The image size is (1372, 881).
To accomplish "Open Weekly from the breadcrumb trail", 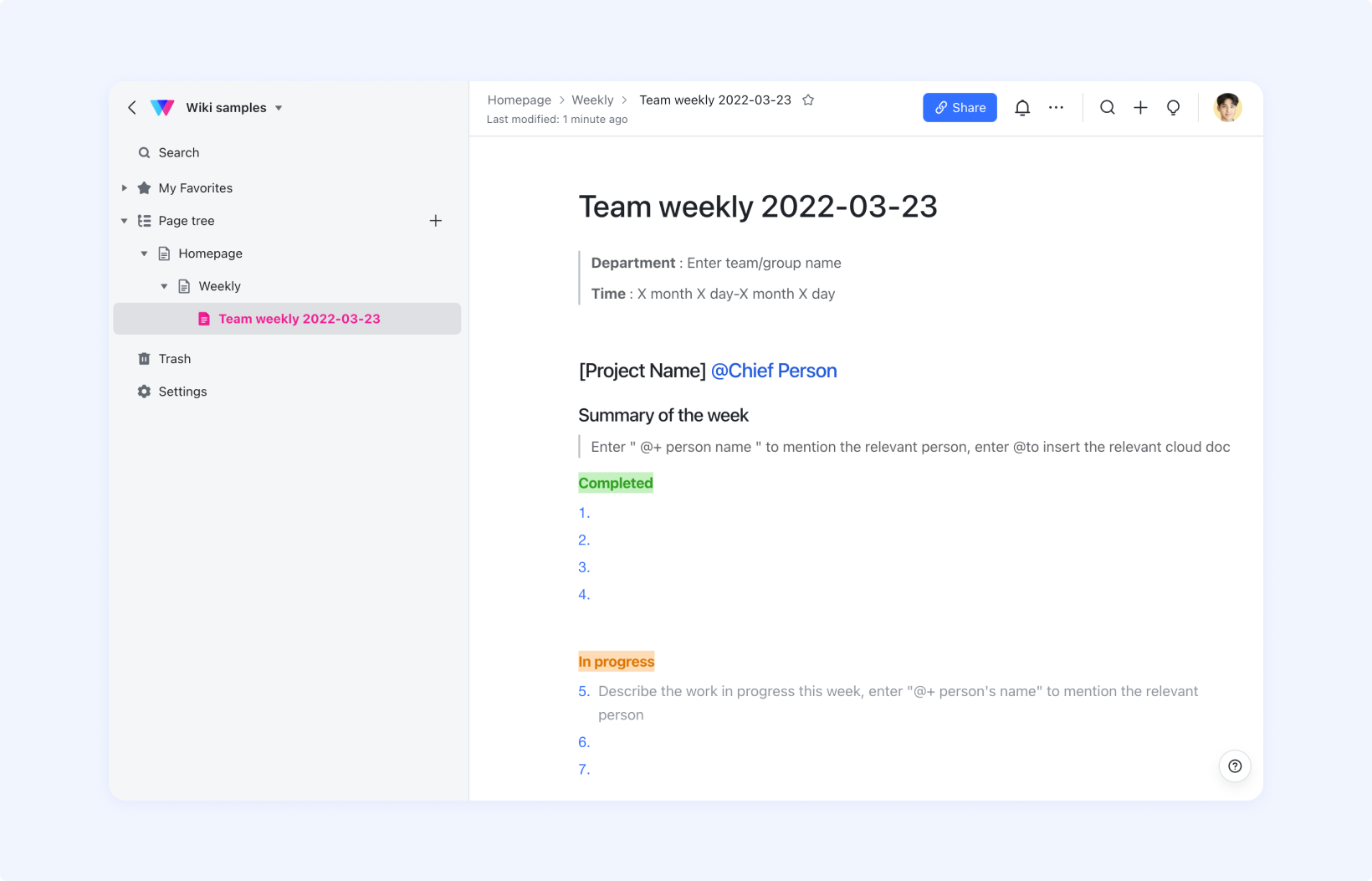I will 592,100.
